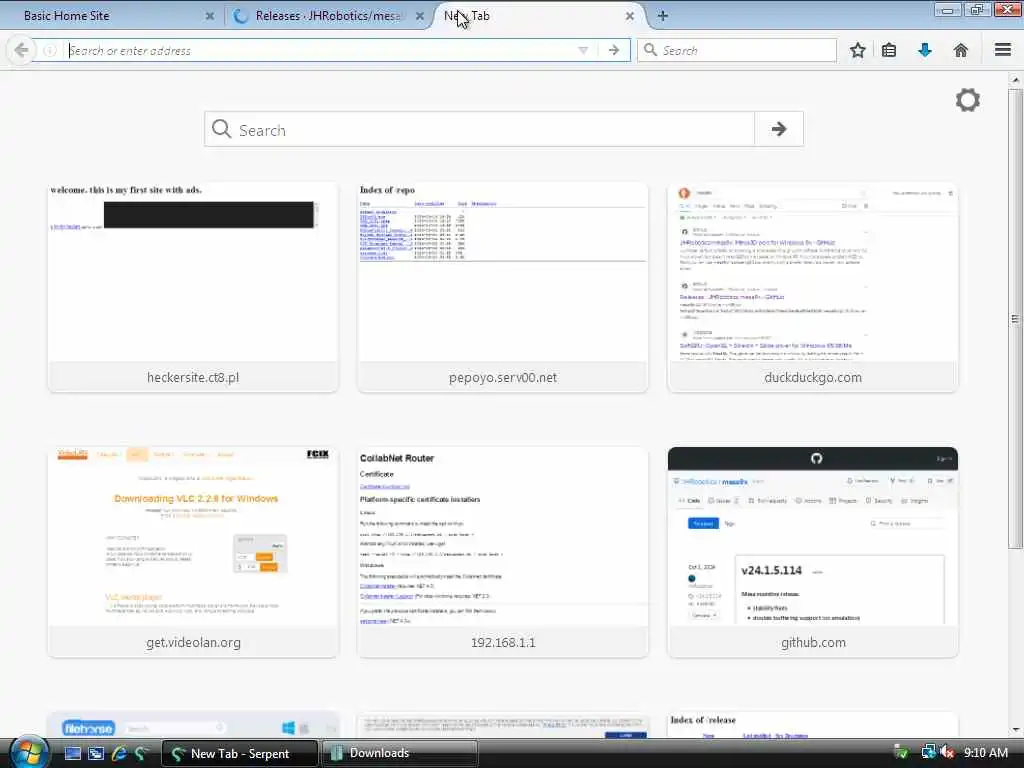This screenshot has height=768, width=1024.
Task: Close the New Tab tab
Action: [x=630, y=16]
